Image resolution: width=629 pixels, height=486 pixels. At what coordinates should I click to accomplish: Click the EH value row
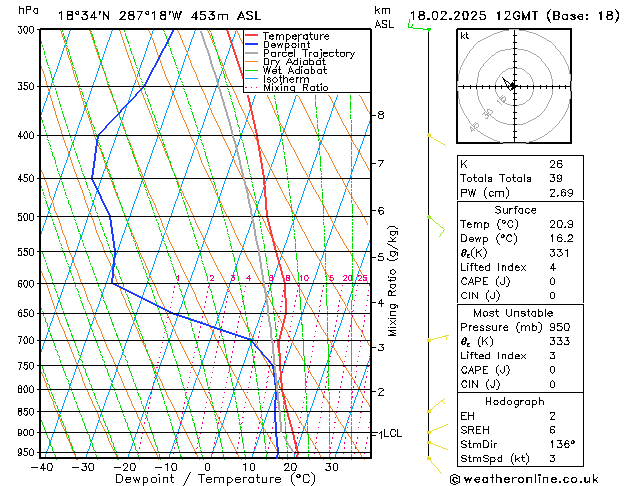click(x=520, y=416)
